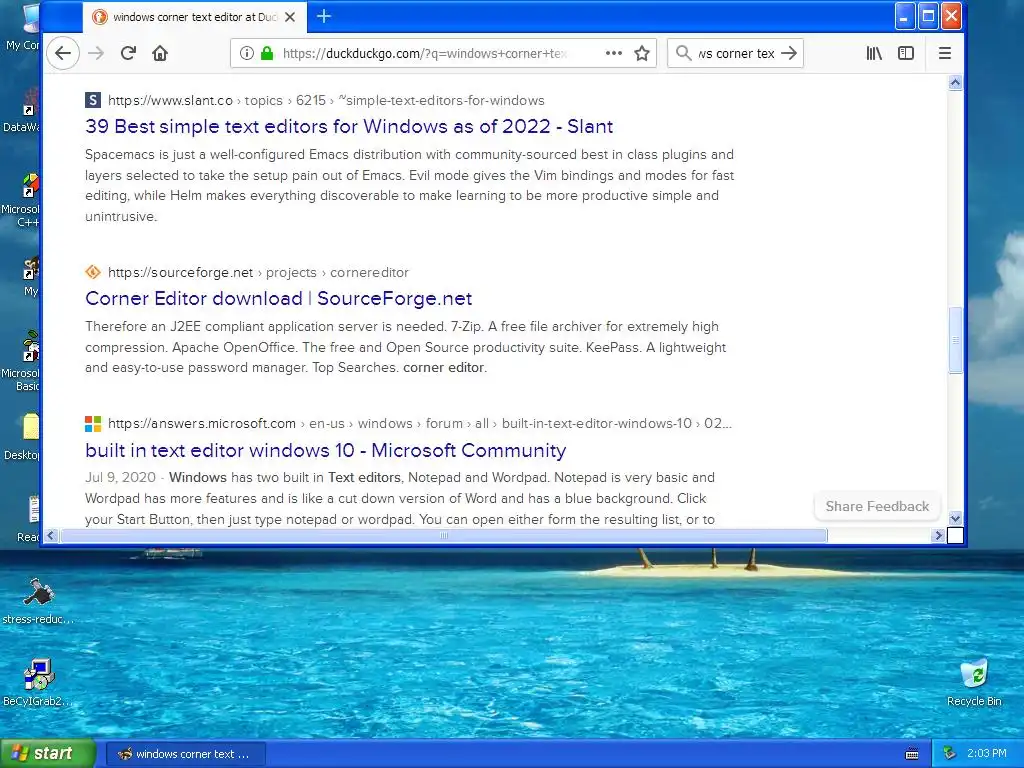Click the browser taskbar button

[185, 754]
